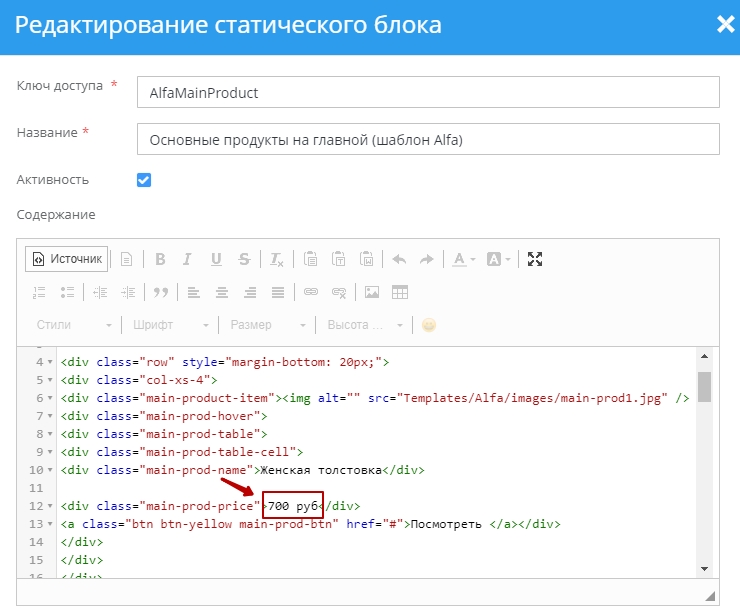Collapse code fold arrow on line 4
The height and width of the screenshot is (615, 740).
(x=51, y=362)
